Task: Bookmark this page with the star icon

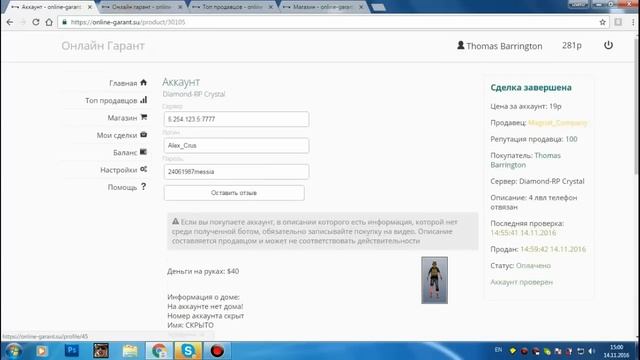Action: click(x=602, y=22)
